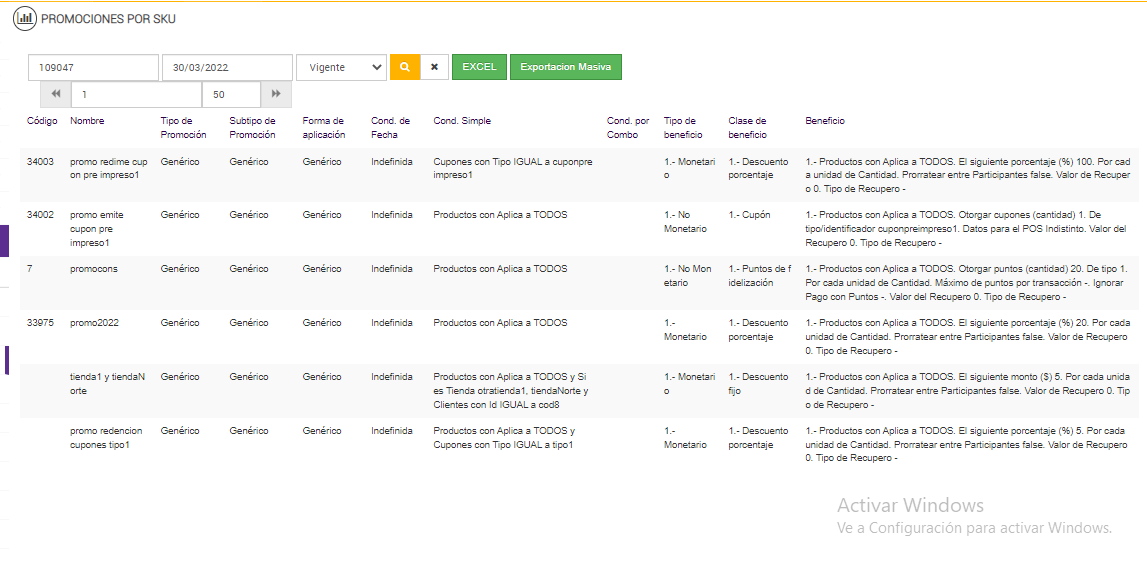Click the SKU field containing 109047
1147x567 pixels.
pyautogui.click(x=93, y=67)
